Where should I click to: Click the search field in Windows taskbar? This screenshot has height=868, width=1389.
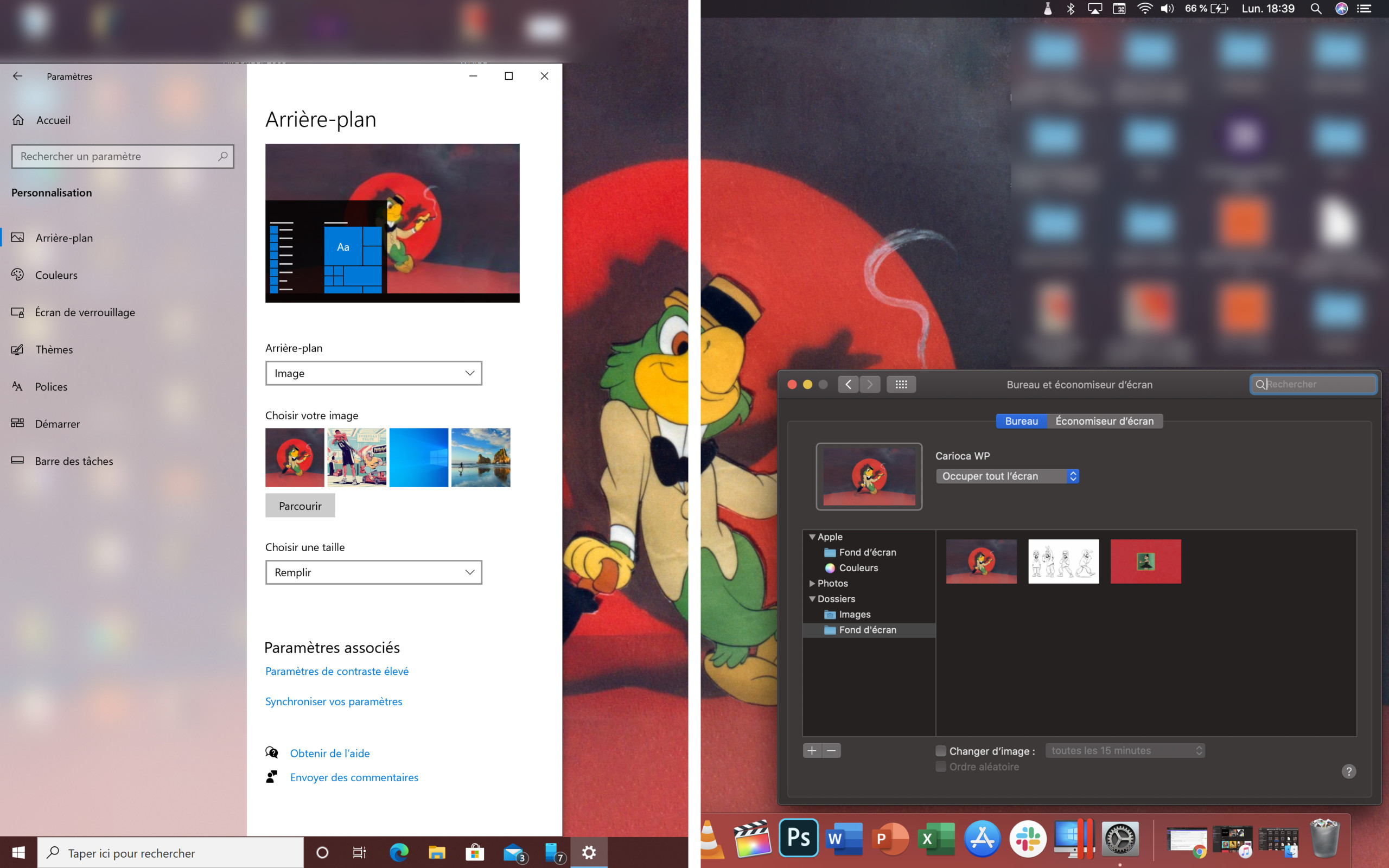[x=170, y=852]
